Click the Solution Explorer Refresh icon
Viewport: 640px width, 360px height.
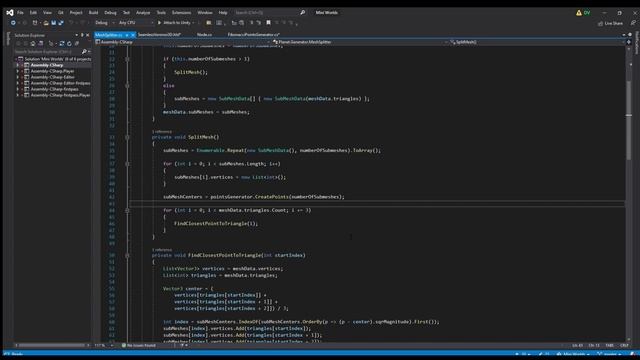coord(69,43)
